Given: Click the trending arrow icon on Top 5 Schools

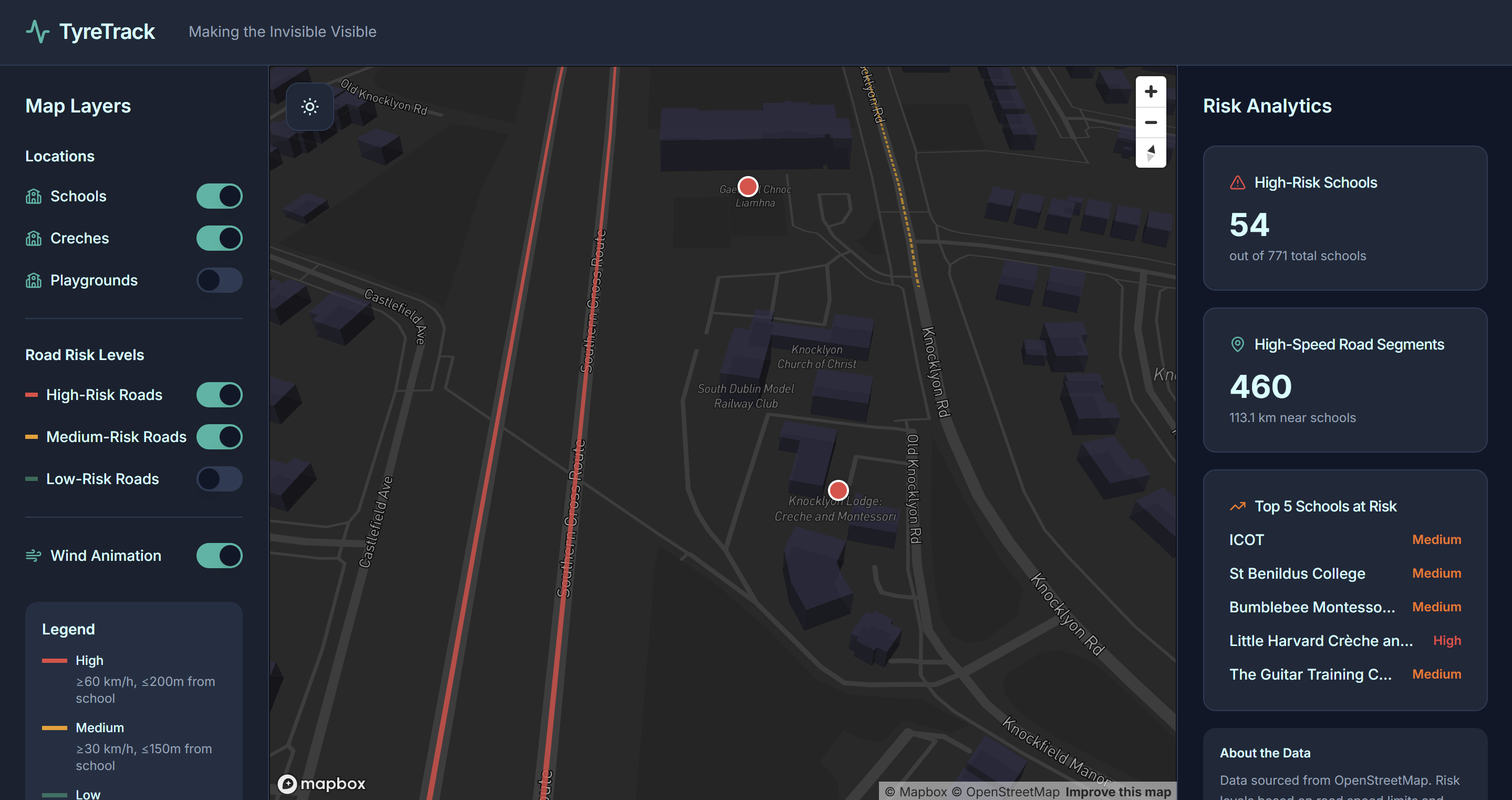Looking at the screenshot, I should coord(1237,506).
